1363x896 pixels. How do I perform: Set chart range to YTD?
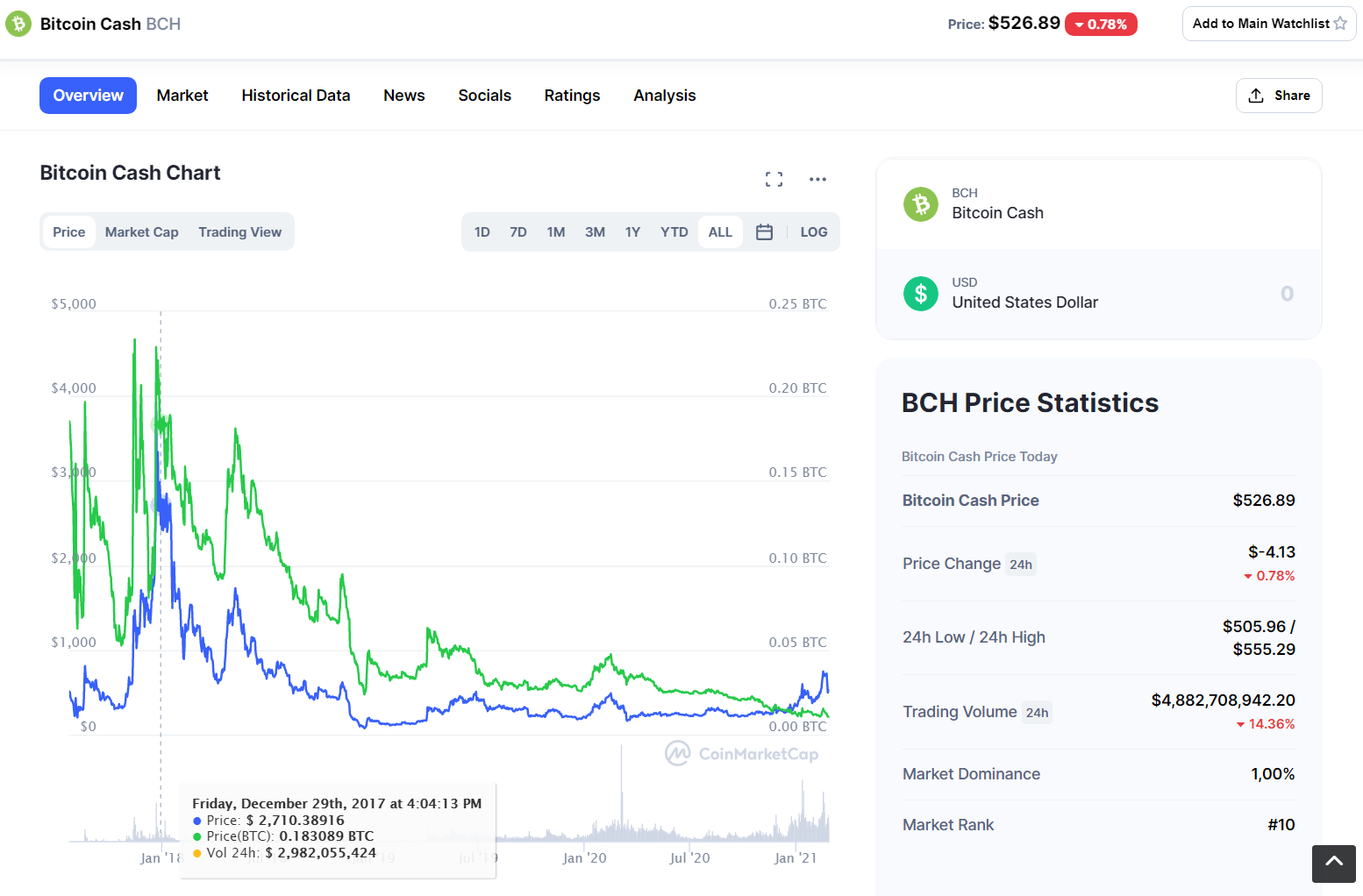click(x=674, y=232)
